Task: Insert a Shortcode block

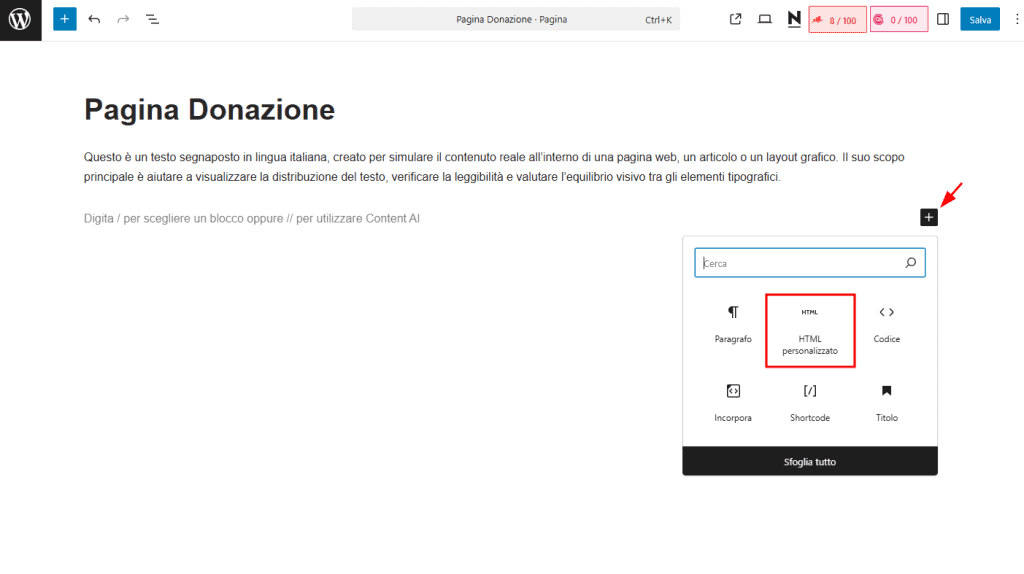Action: [x=810, y=404]
